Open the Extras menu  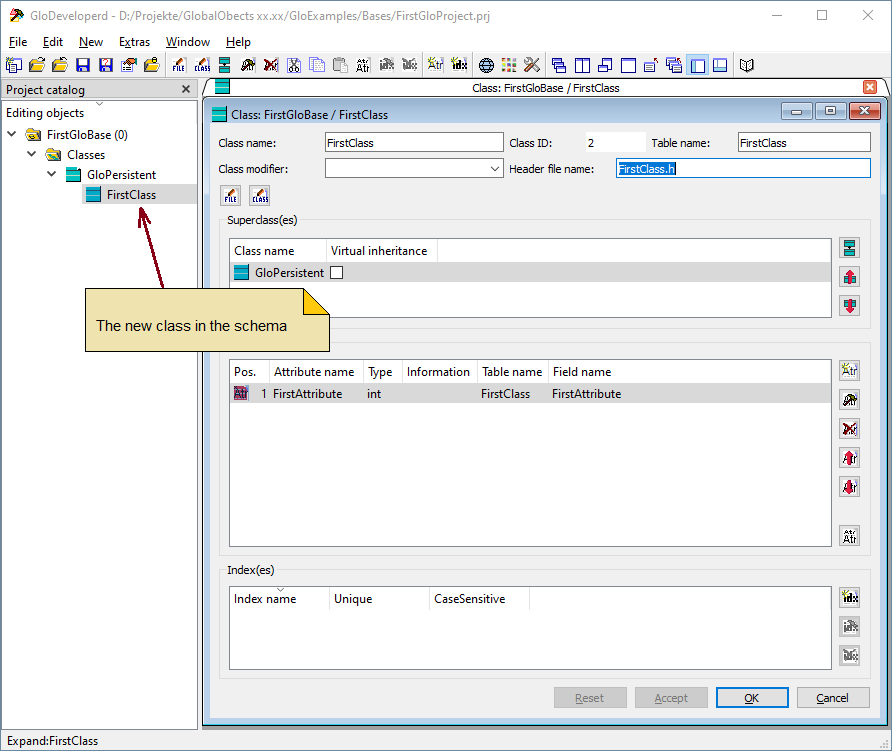(x=134, y=42)
